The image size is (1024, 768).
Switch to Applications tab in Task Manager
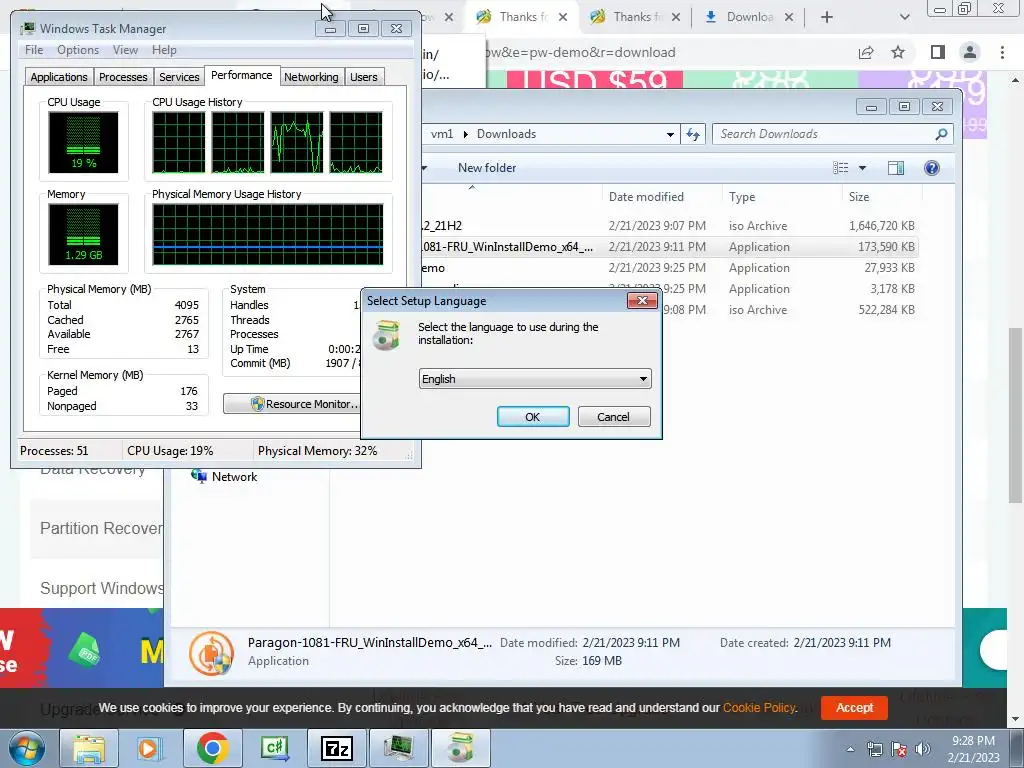click(59, 77)
